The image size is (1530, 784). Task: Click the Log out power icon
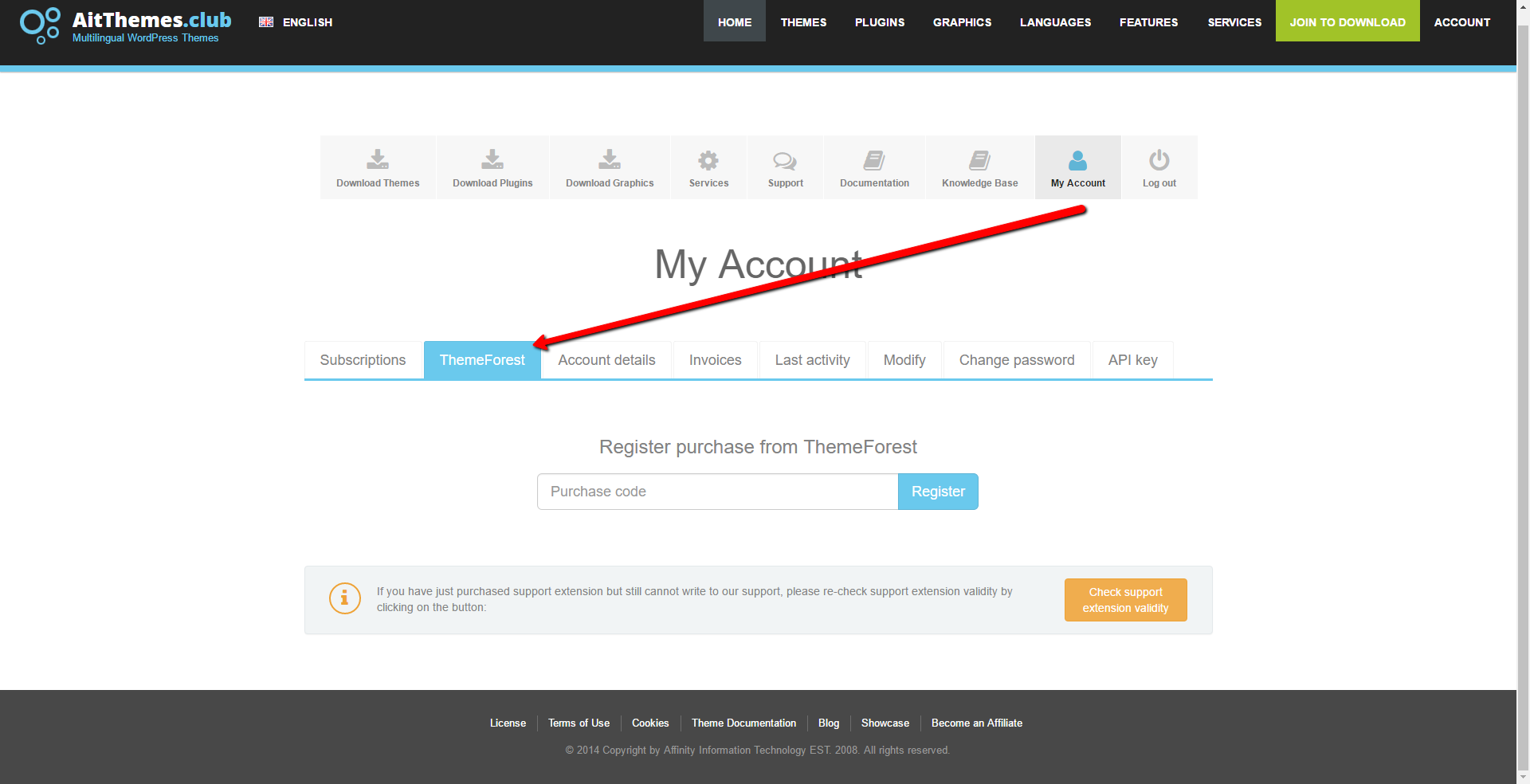1159,160
